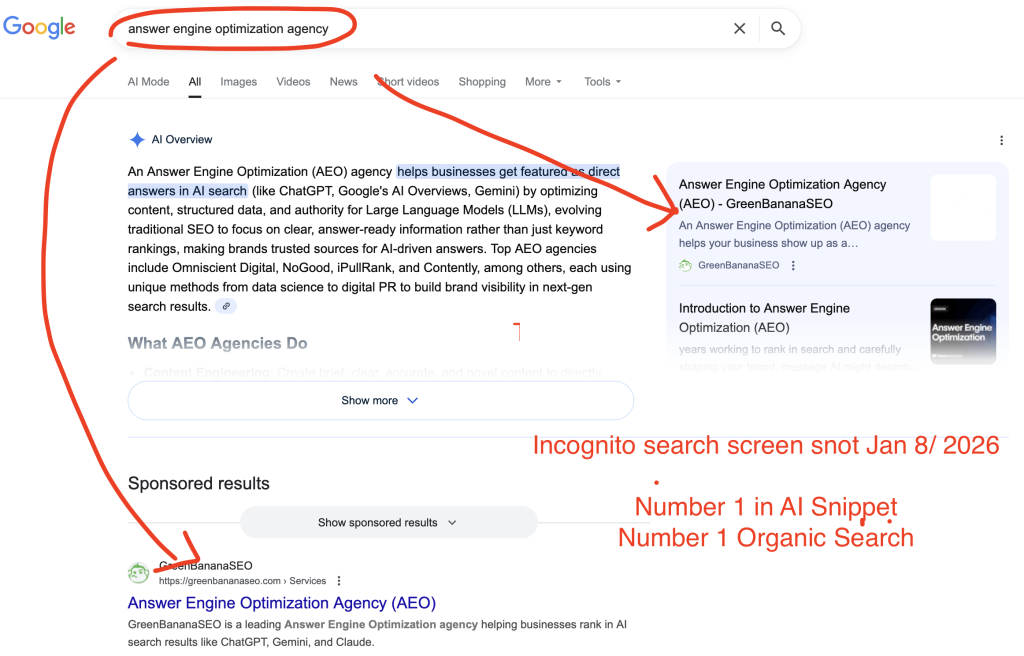Click greenbananaseo.com › Services URL
Image resolution: width=1024 pixels, height=656 pixels.
tap(242, 581)
